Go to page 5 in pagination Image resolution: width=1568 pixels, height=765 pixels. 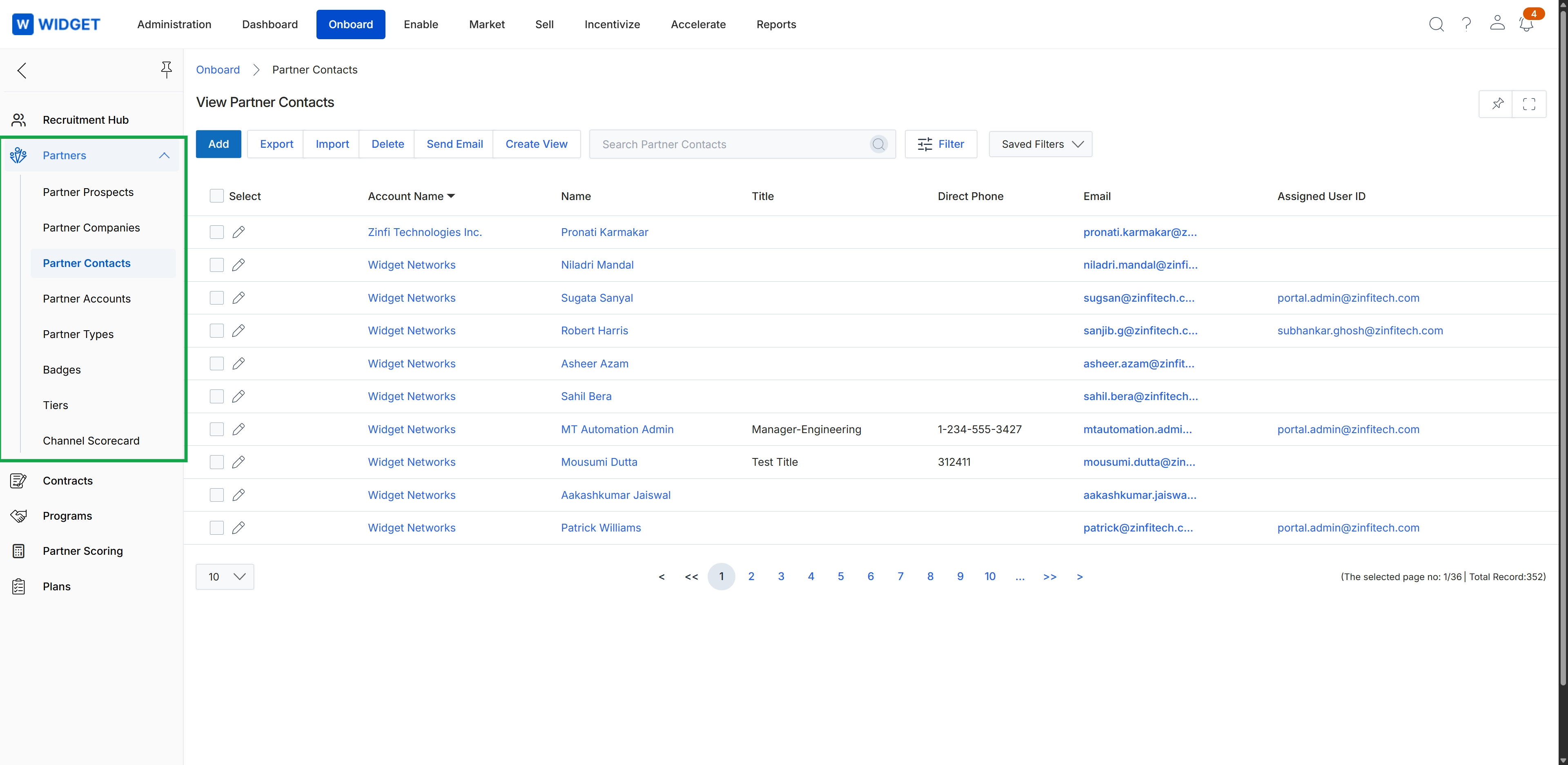[x=841, y=577]
